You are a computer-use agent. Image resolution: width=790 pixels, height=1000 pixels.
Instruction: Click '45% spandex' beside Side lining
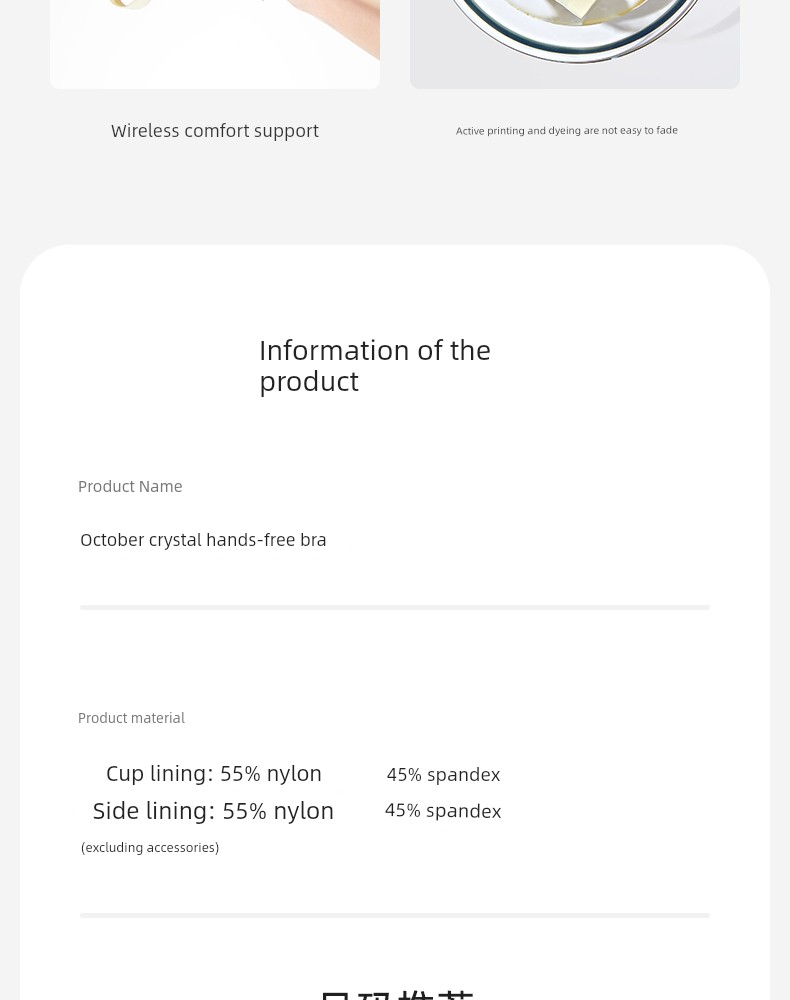click(x=443, y=811)
